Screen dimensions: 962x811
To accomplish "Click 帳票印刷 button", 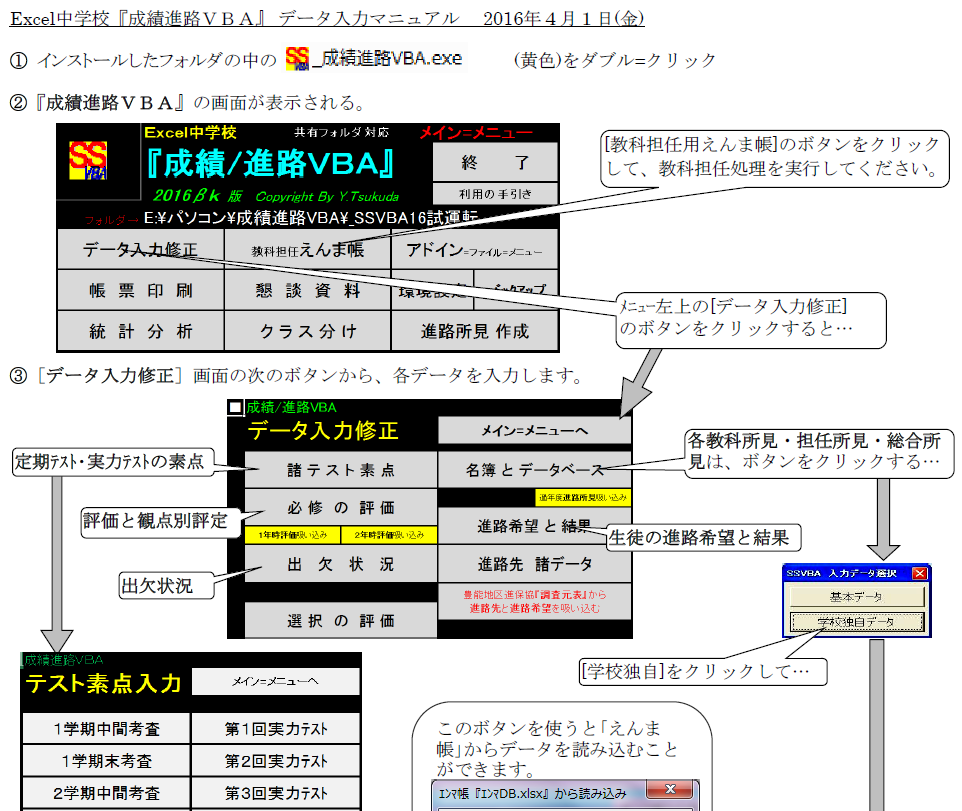I will click(x=140, y=291).
